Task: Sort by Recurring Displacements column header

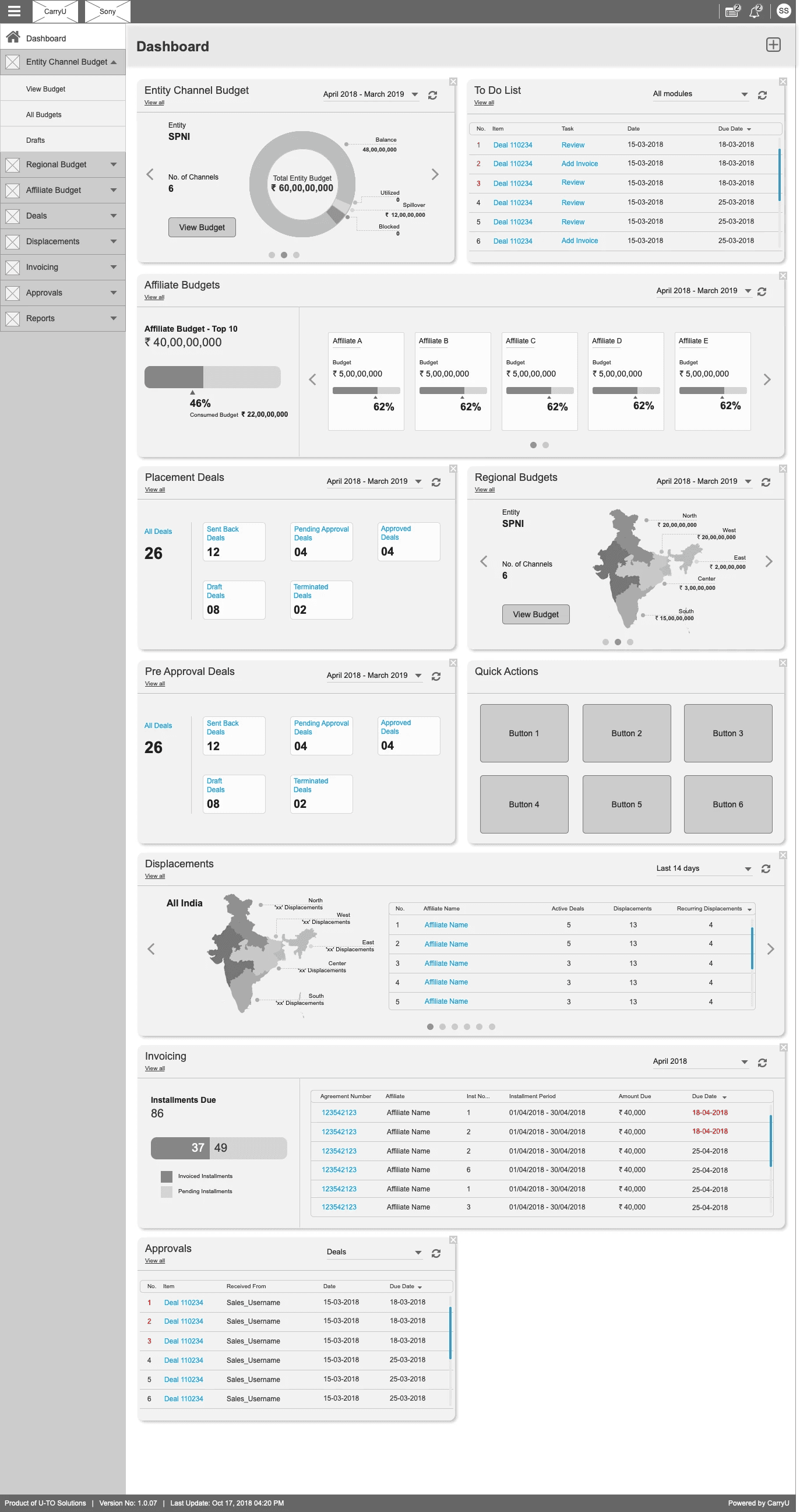Action: pyautogui.click(x=713, y=909)
